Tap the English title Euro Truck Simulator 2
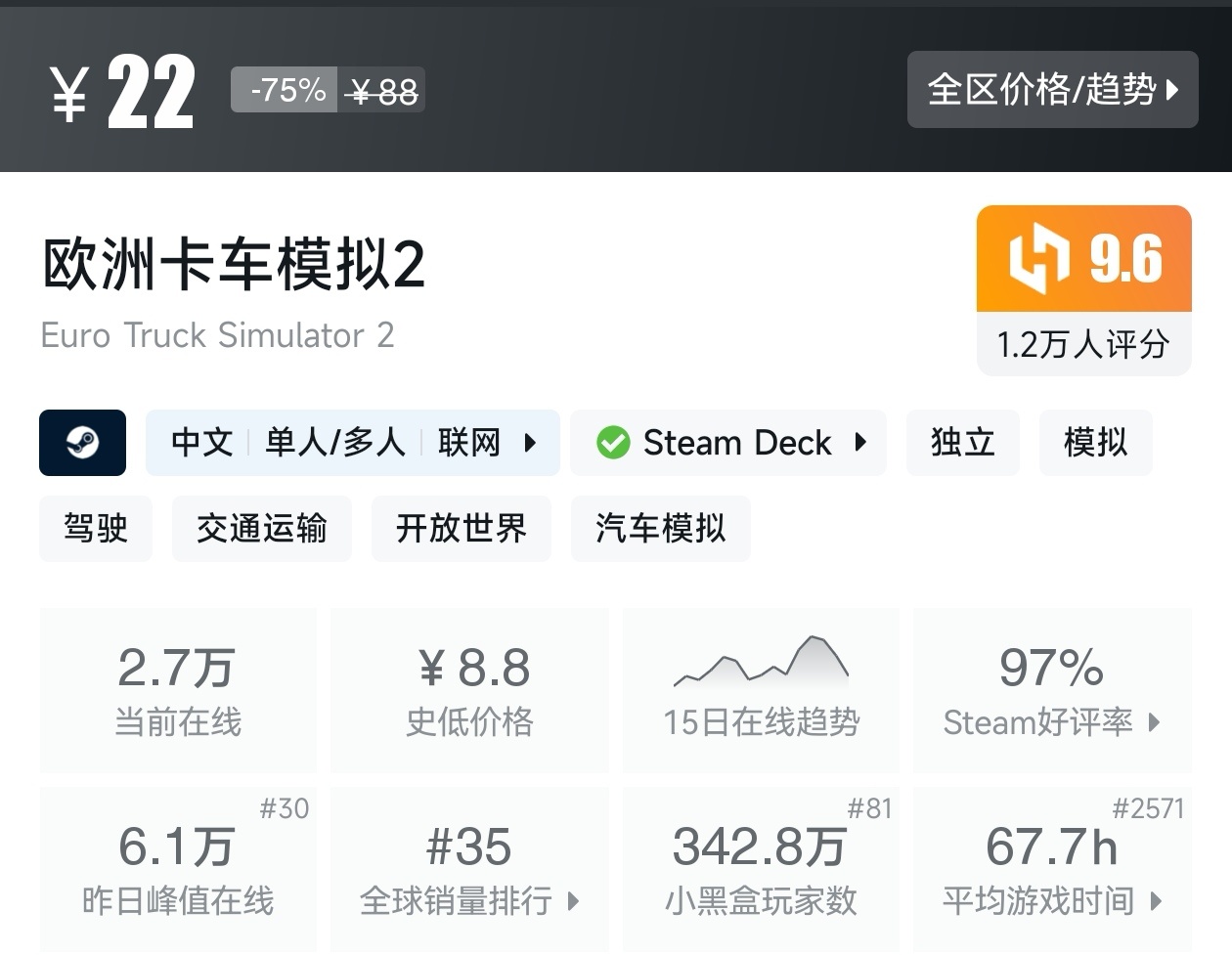Viewport: 1232px width, 955px height. click(217, 335)
